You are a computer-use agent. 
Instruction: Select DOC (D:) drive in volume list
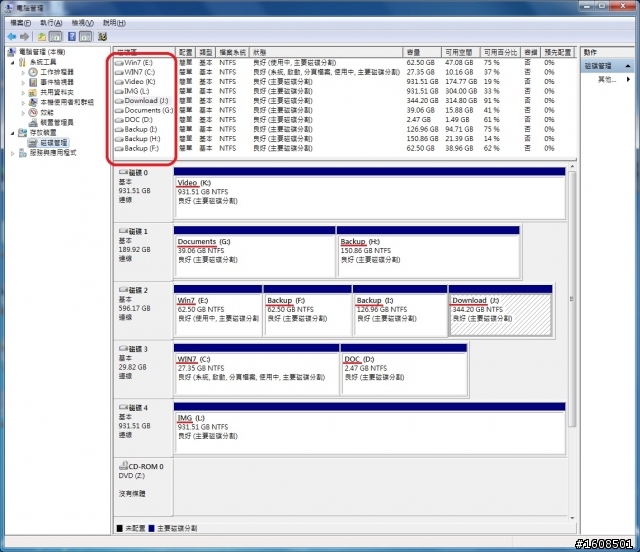(x=134, y=120)
